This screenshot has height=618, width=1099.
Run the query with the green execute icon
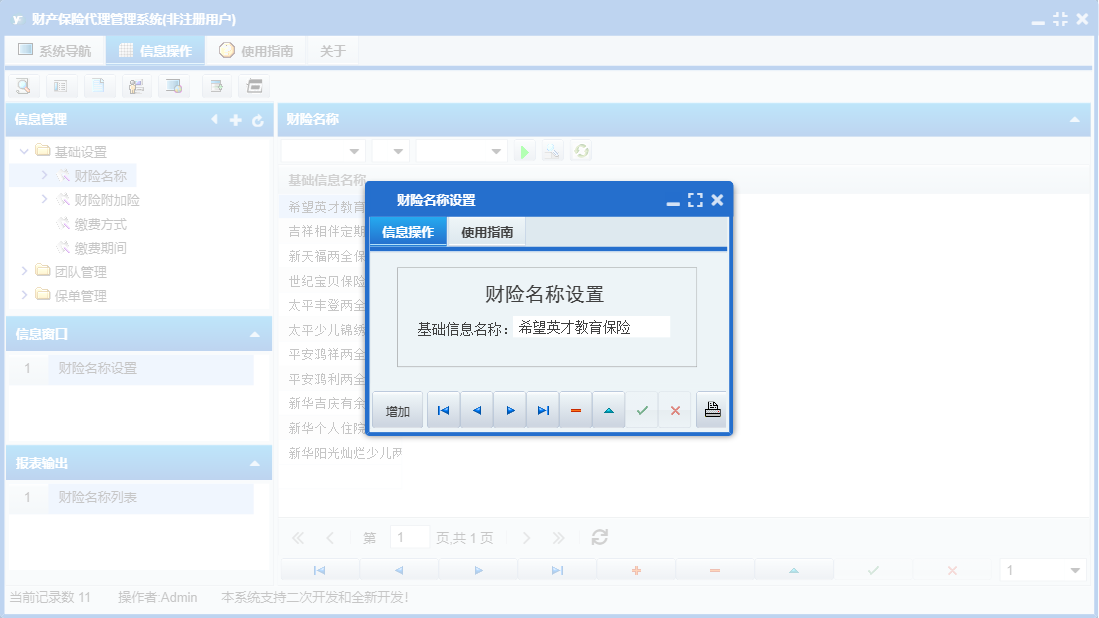[524, 150]
